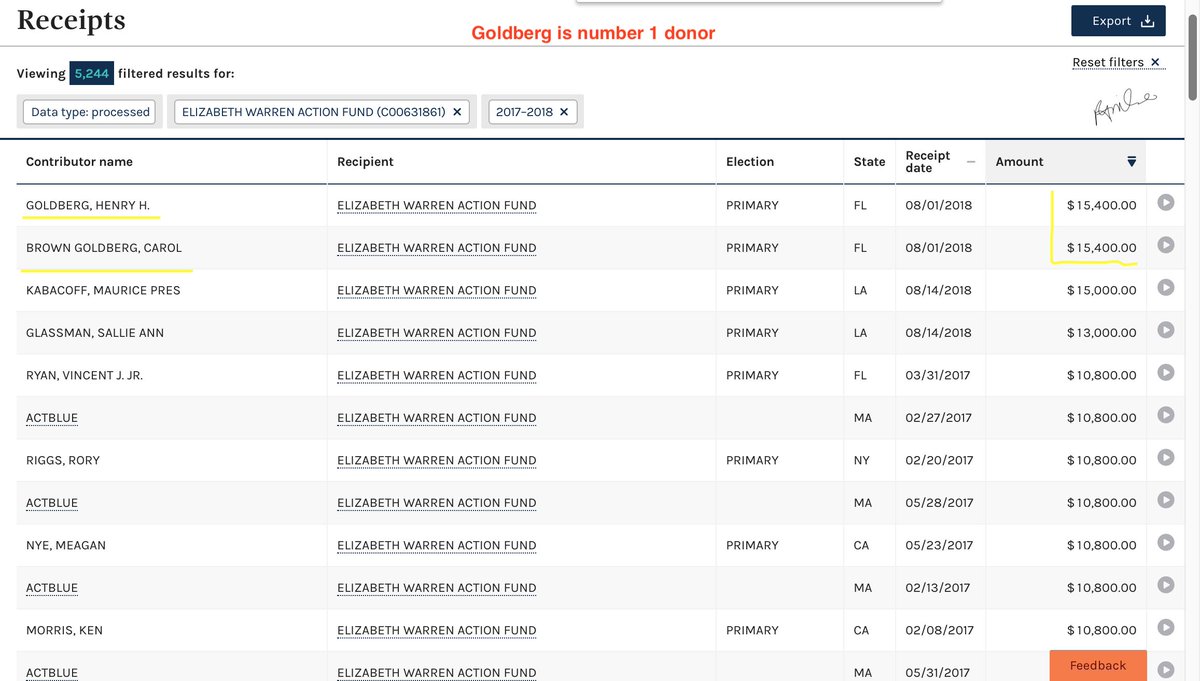Expand details for ActBlue 05/28/2017 row
This screenshot has height=681, width=1200.
(1165, 501)
